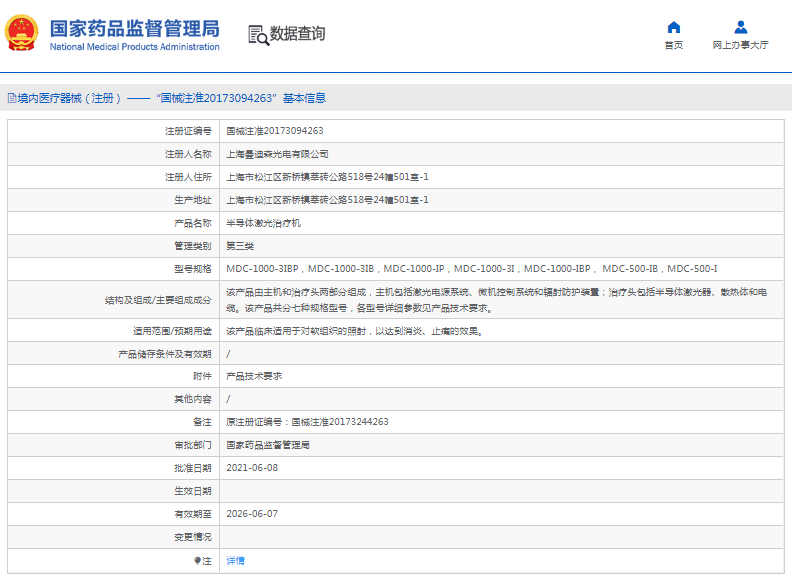Click registrant name 上海曼迪森光电有限公司
Image resolution: width=792 pixels, height=577 pixels.
[x=277, y=154]
